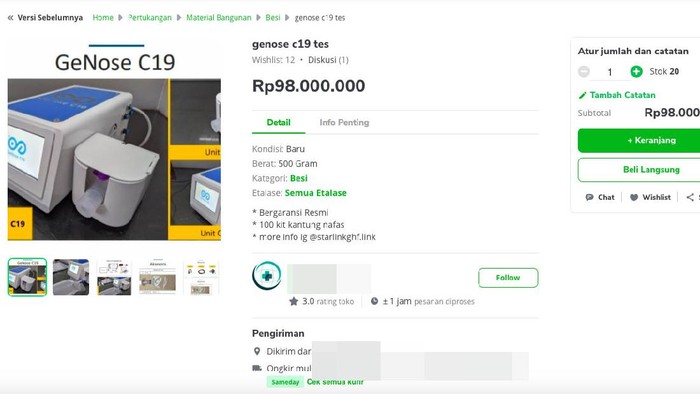700x394 pixels.
Task: Click the grey minus quantity icon
Action: [583, 71]
